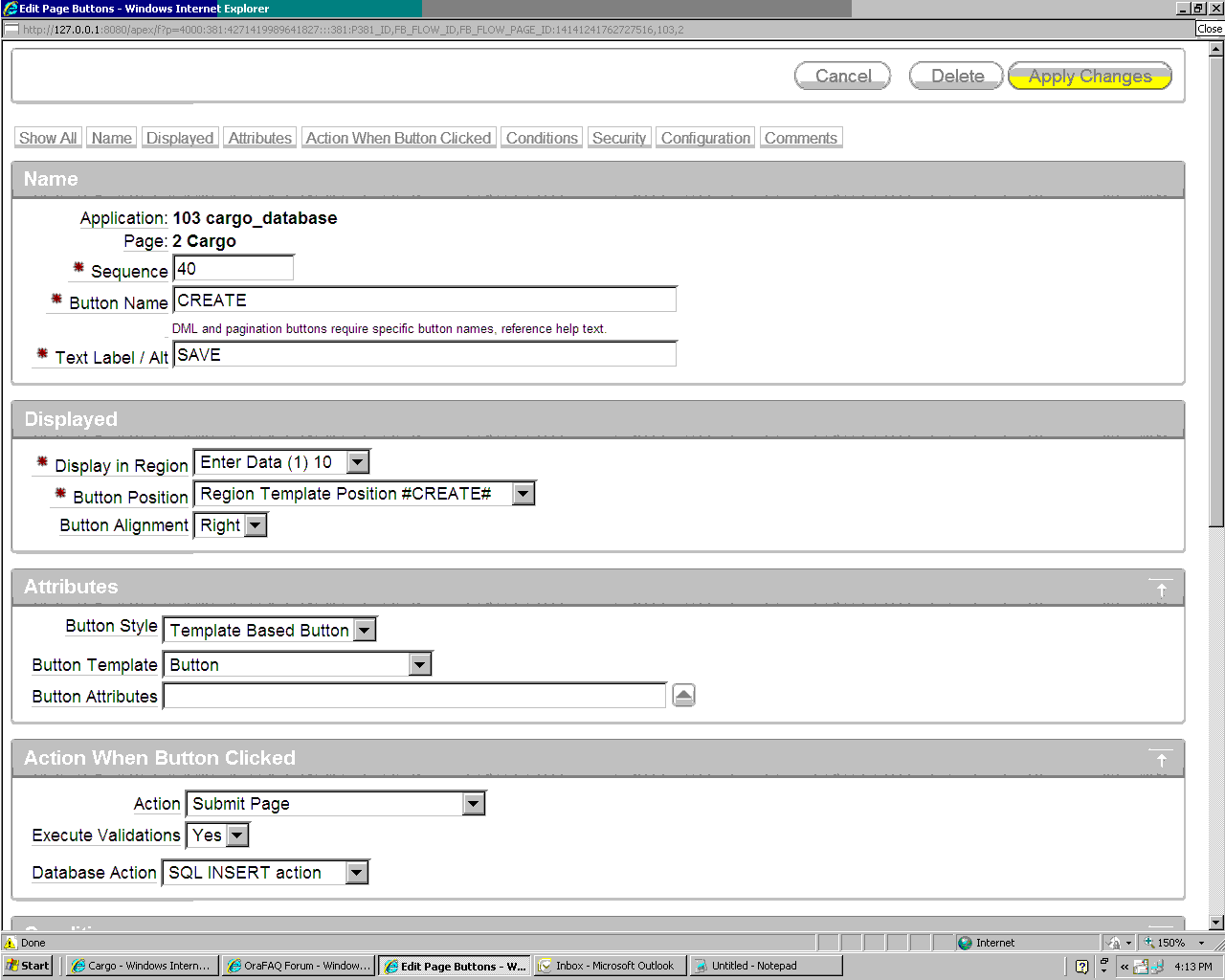Open the zoom level 150% control

[x=1174, y=943]
